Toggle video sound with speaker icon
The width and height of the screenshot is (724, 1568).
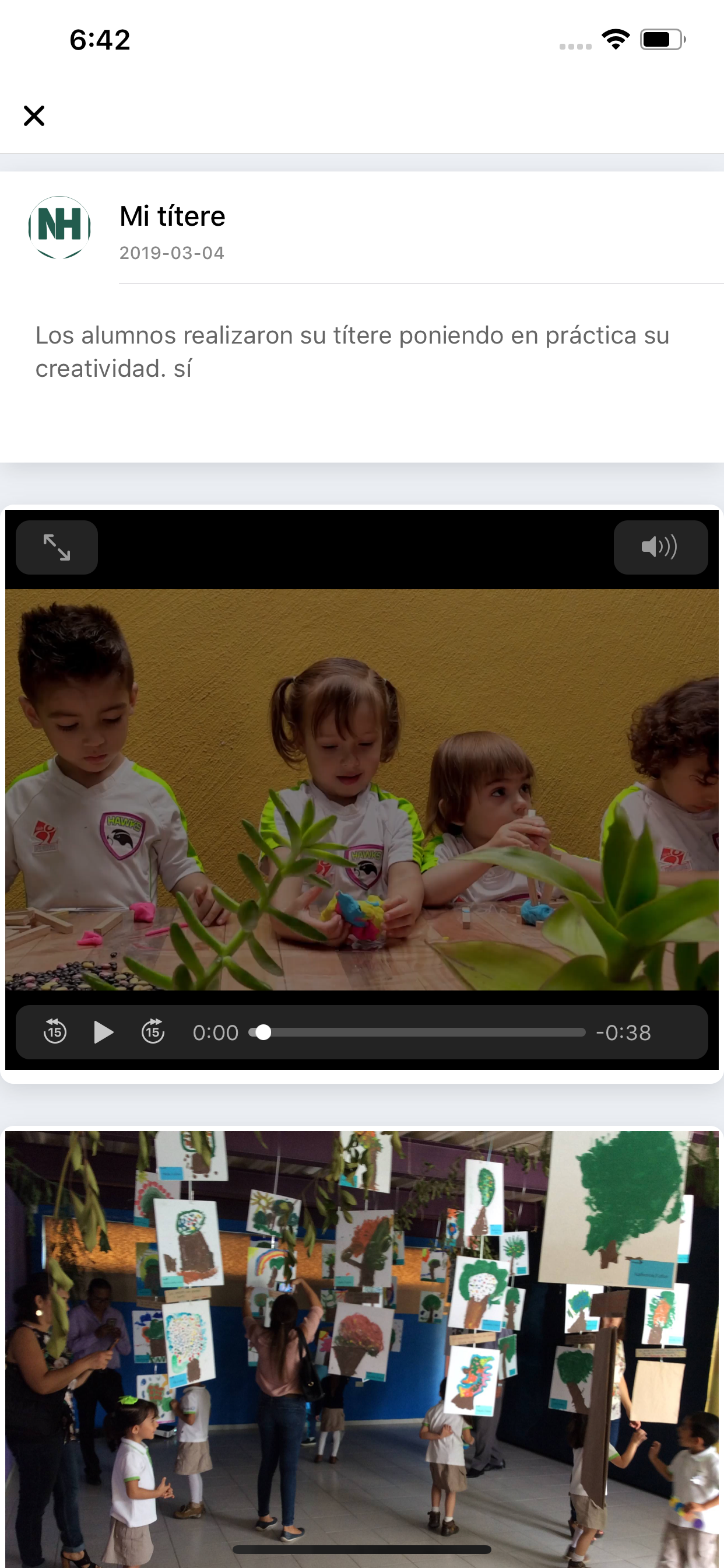pyautogui.click(x=660, y=547)
